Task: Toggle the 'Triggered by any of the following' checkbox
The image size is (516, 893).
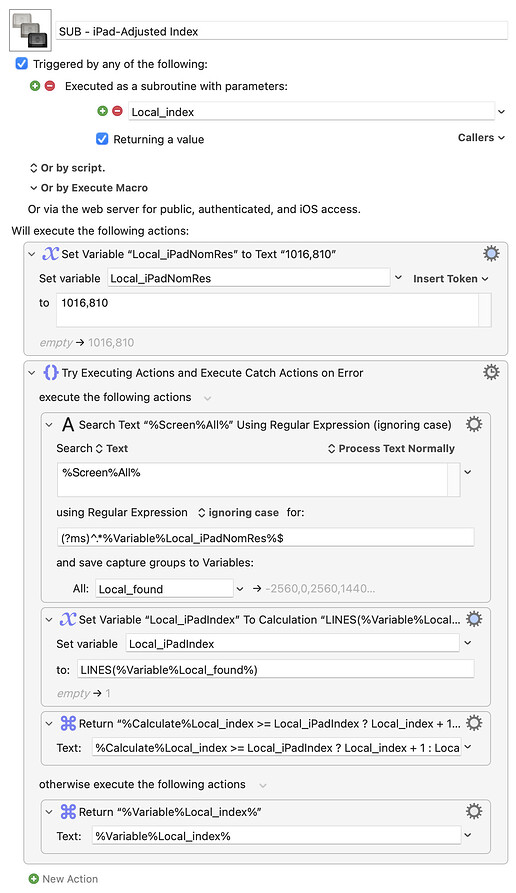Action: coord(22,64)
